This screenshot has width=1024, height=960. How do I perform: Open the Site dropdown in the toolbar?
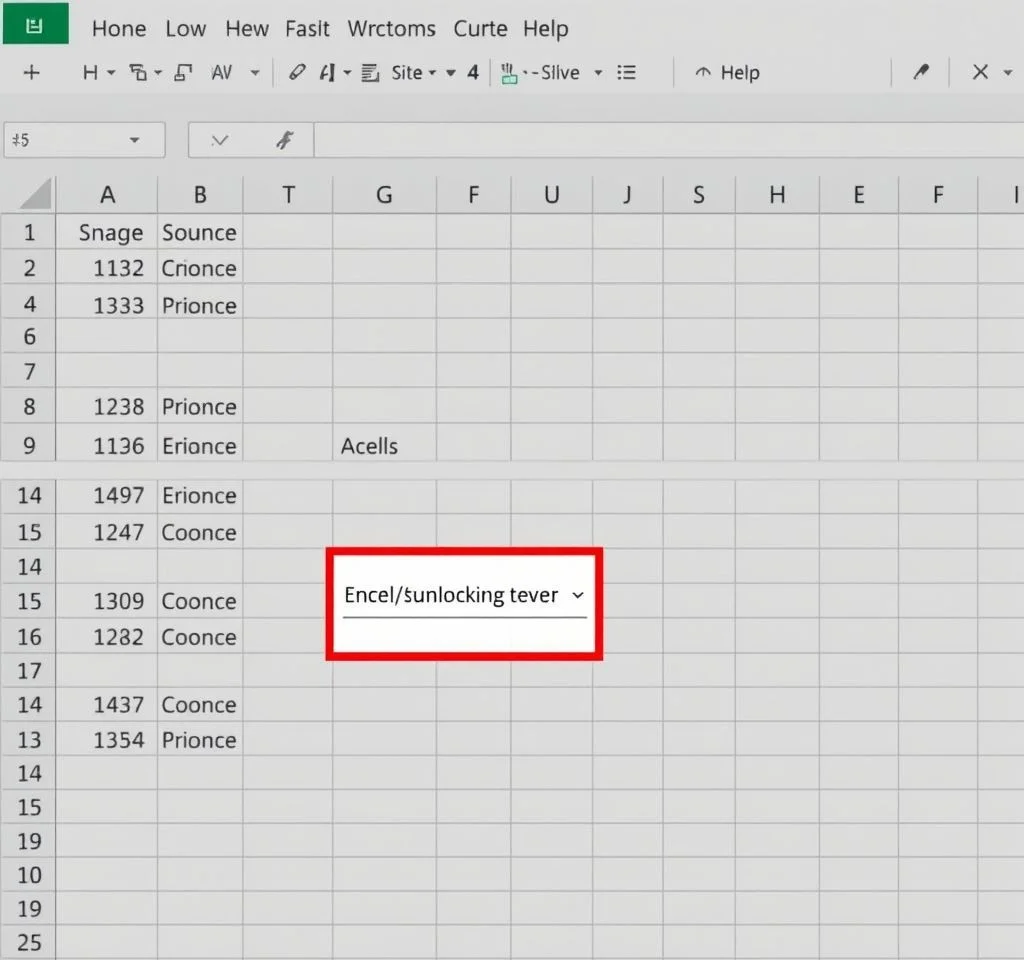point(414,73)
